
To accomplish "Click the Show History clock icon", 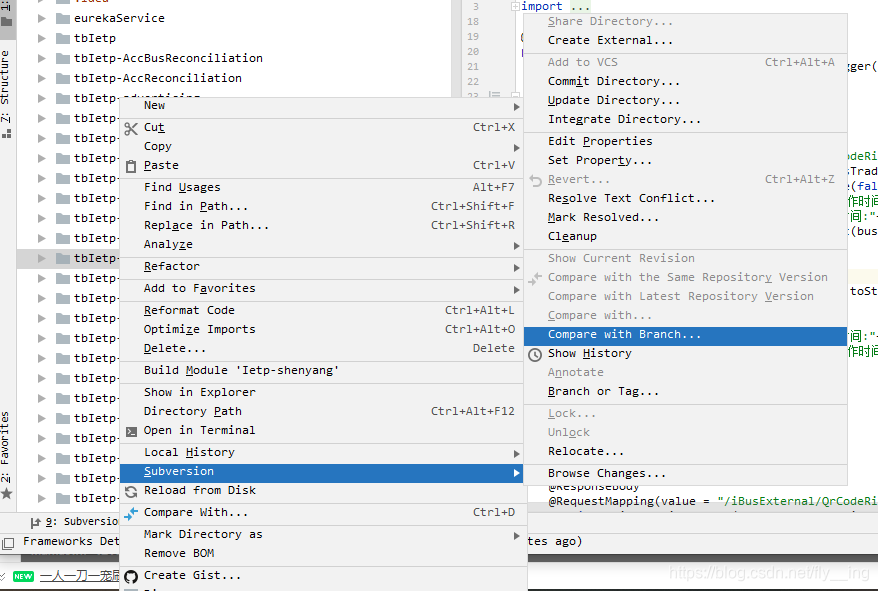I will 535,355.
